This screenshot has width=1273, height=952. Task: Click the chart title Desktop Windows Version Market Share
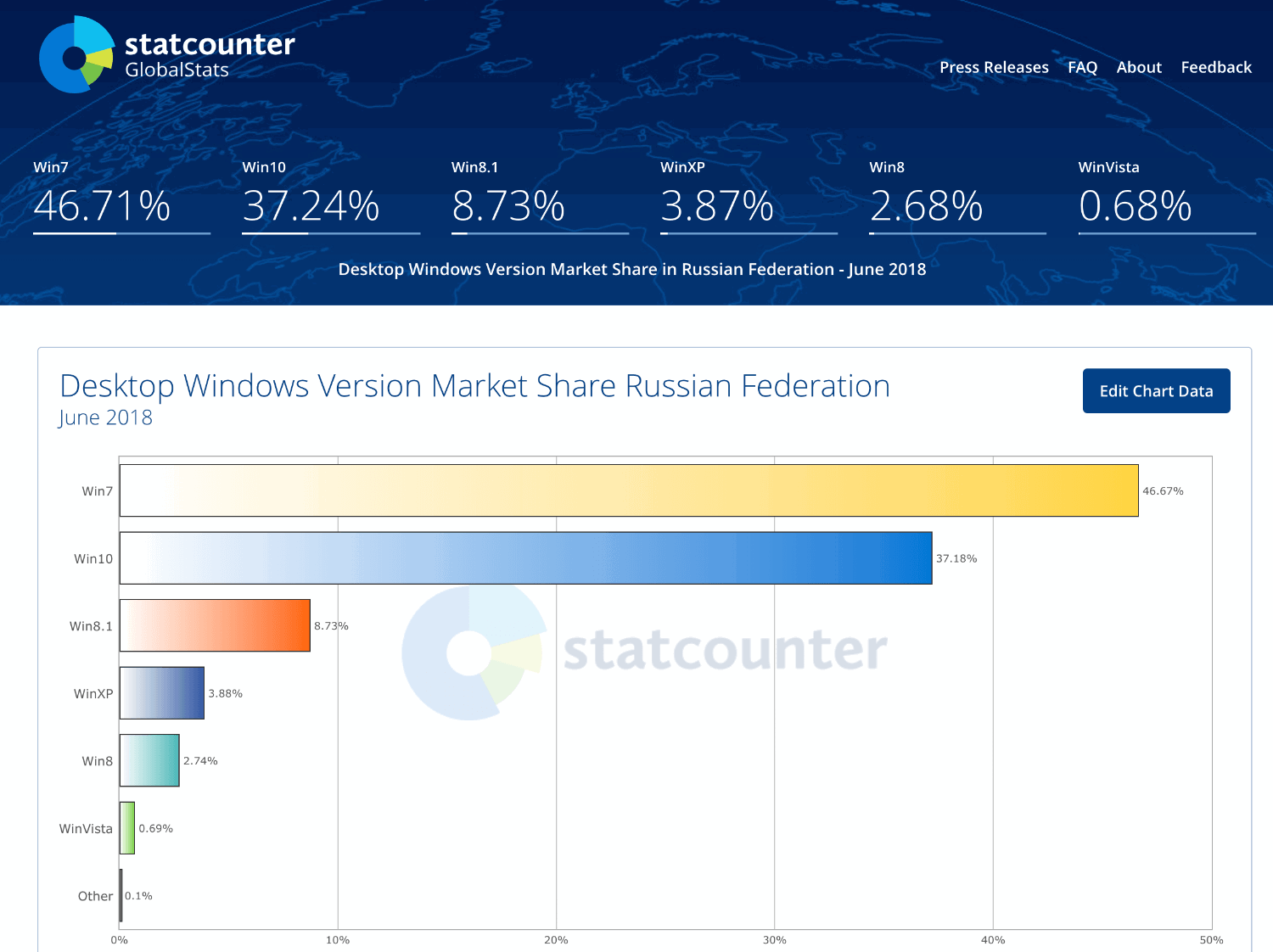pos(475,386)
